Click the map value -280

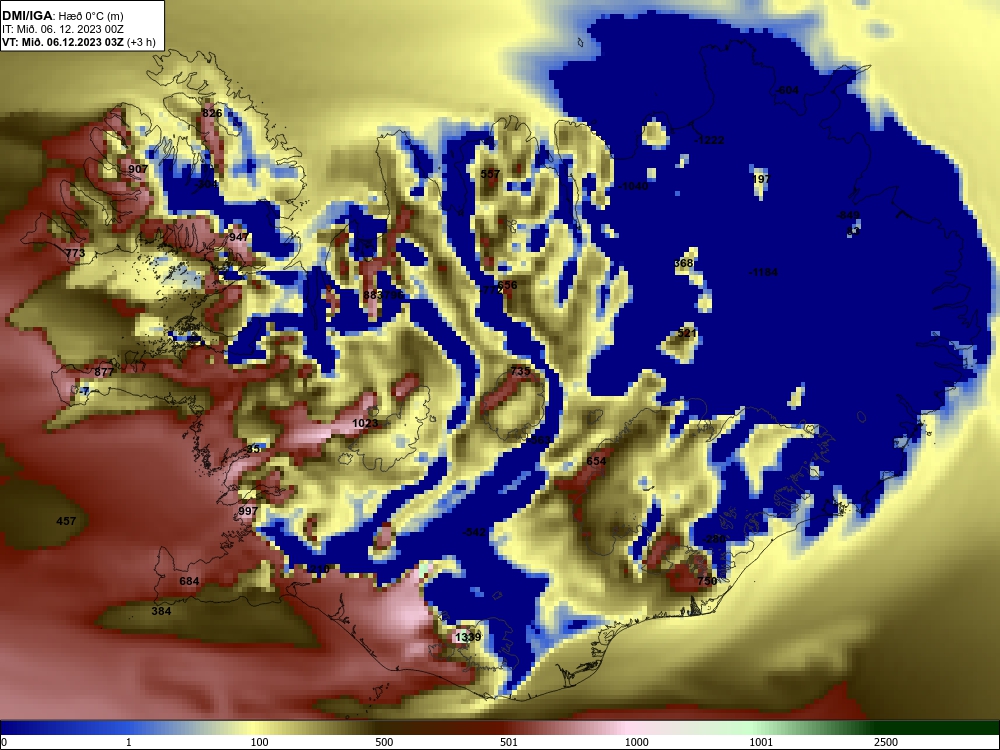click(x=714, y=540)
